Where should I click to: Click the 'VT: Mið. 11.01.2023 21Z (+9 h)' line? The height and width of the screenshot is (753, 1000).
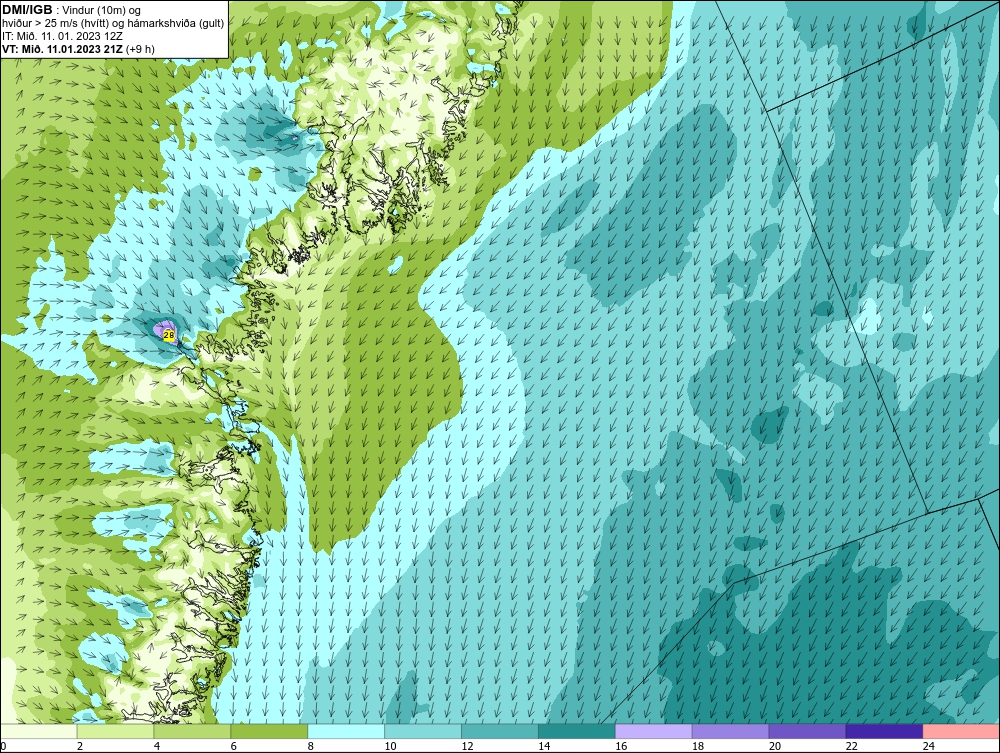[x=78, y=49]
